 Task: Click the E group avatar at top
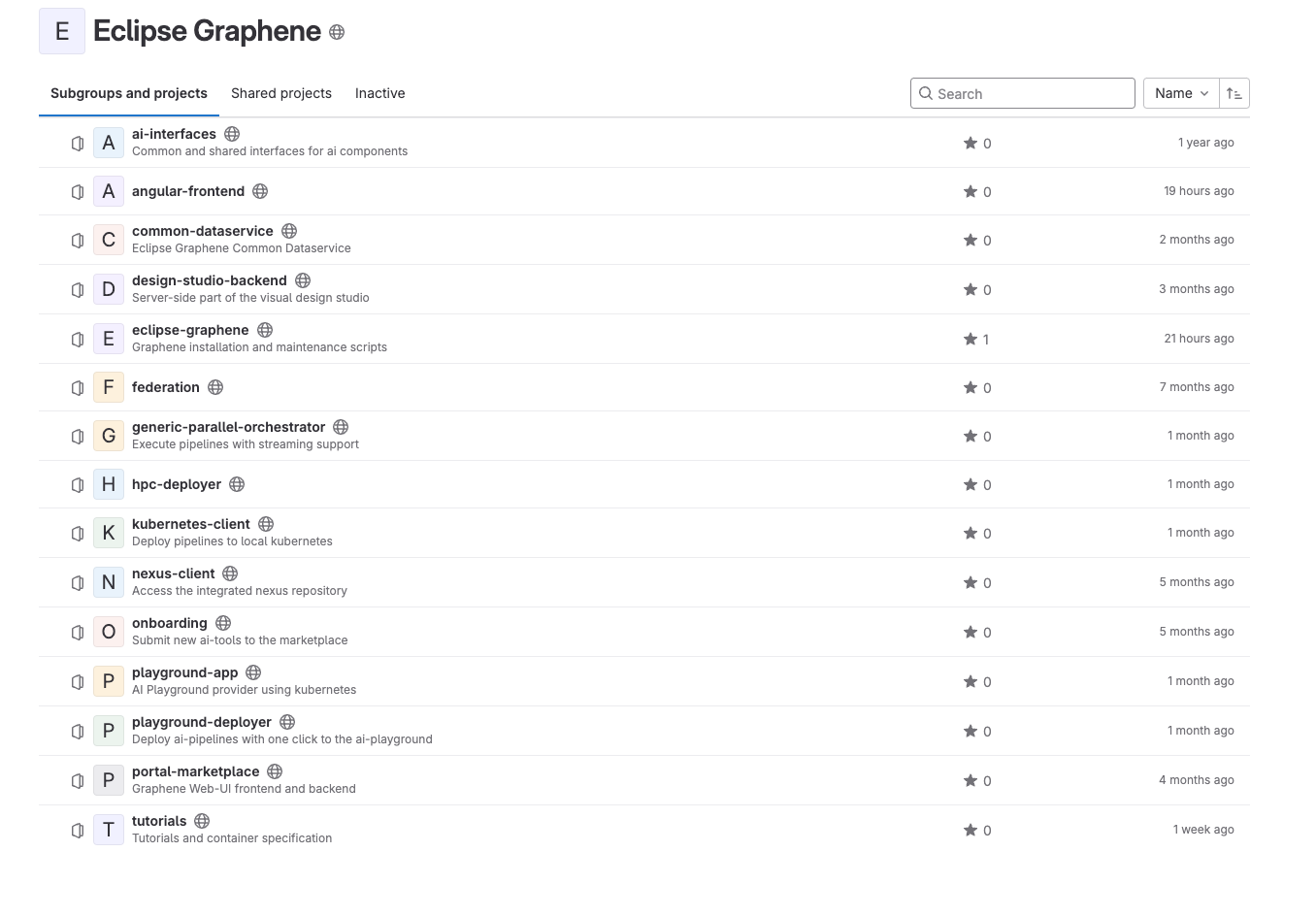62,31
